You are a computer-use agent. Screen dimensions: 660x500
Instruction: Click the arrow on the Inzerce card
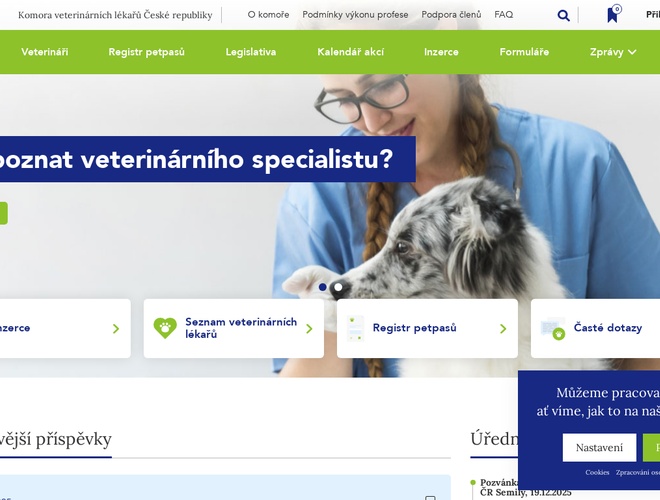116,329
